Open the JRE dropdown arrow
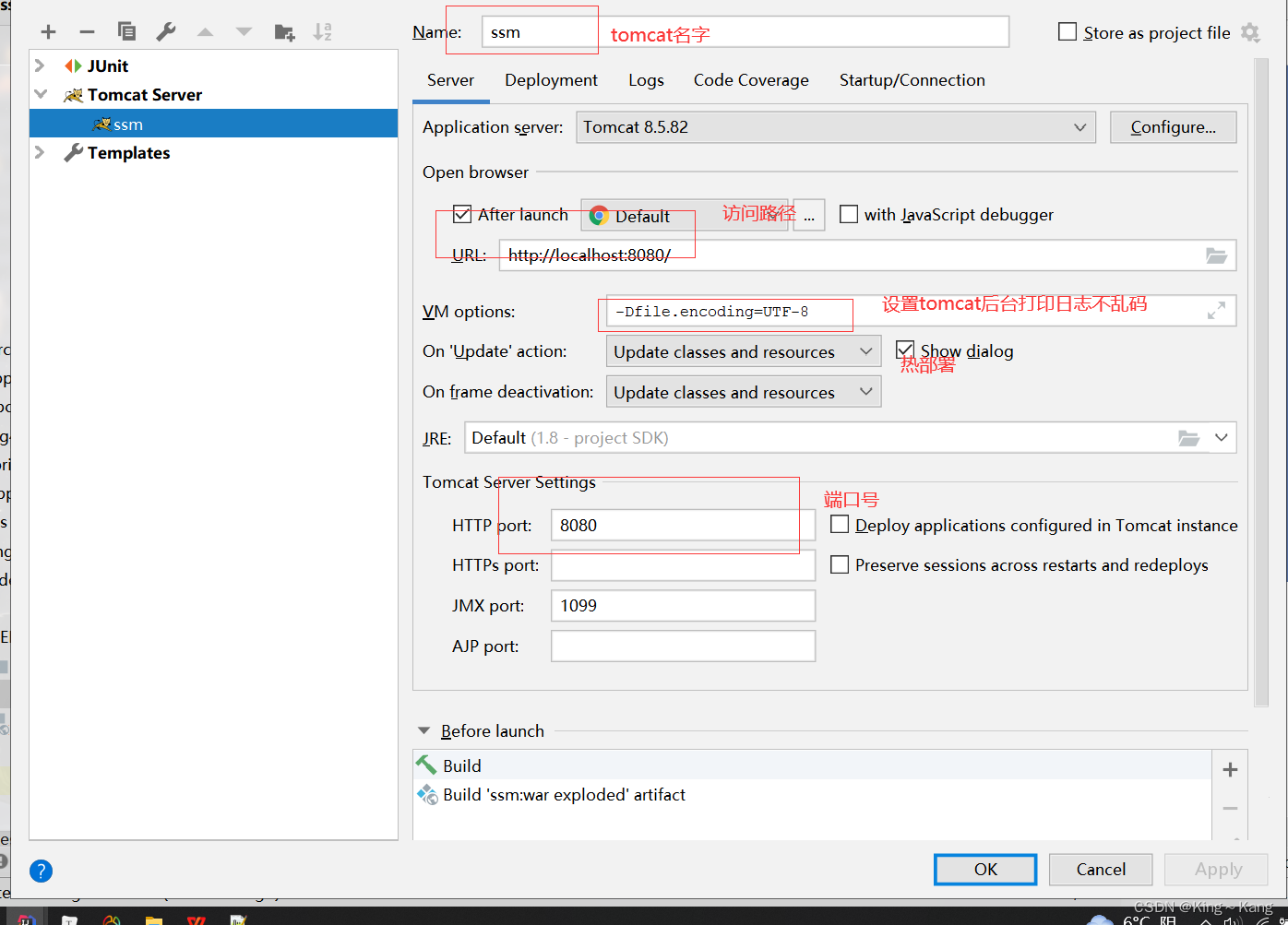This screenshot has height=925, width=1288. (1222, 437)
